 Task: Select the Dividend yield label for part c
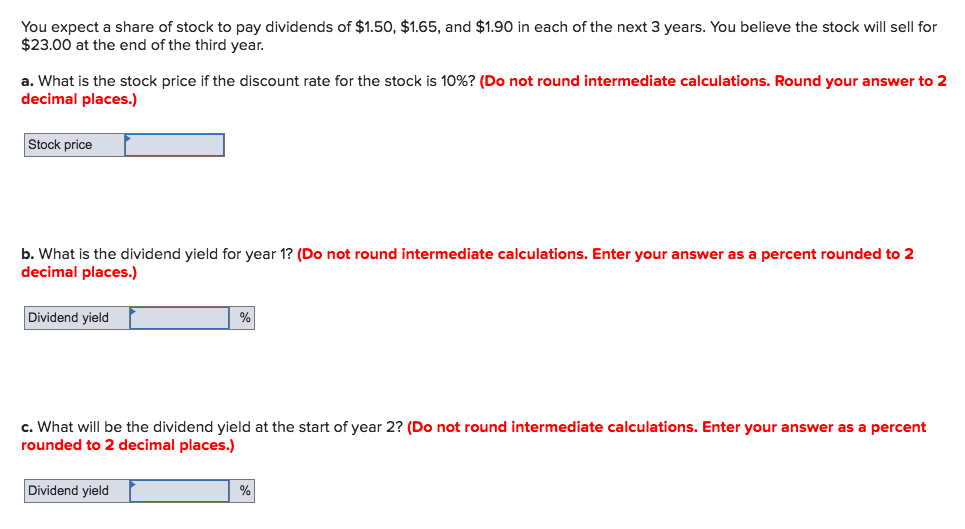tap(77, 491)
